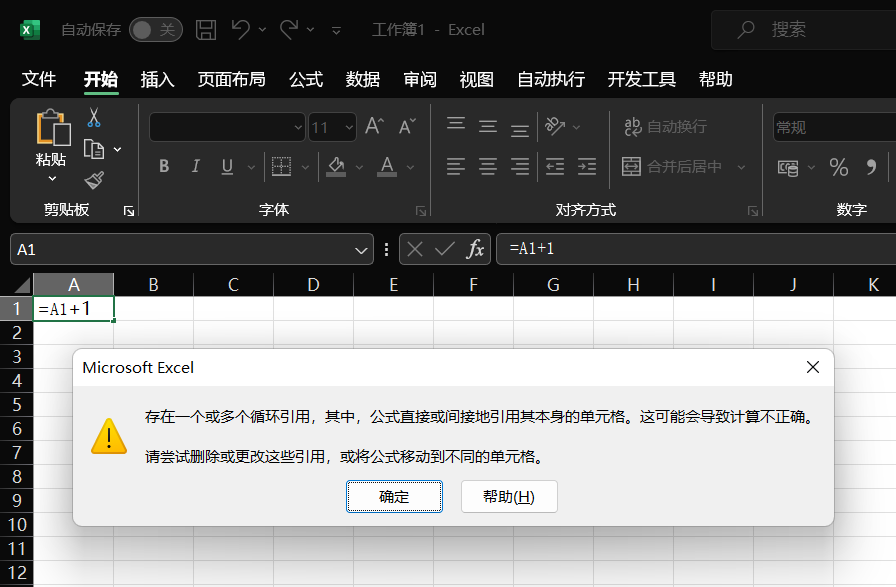Open the 文件 menu tab
The width and height of the screenshot is (896, 587).
39,79
